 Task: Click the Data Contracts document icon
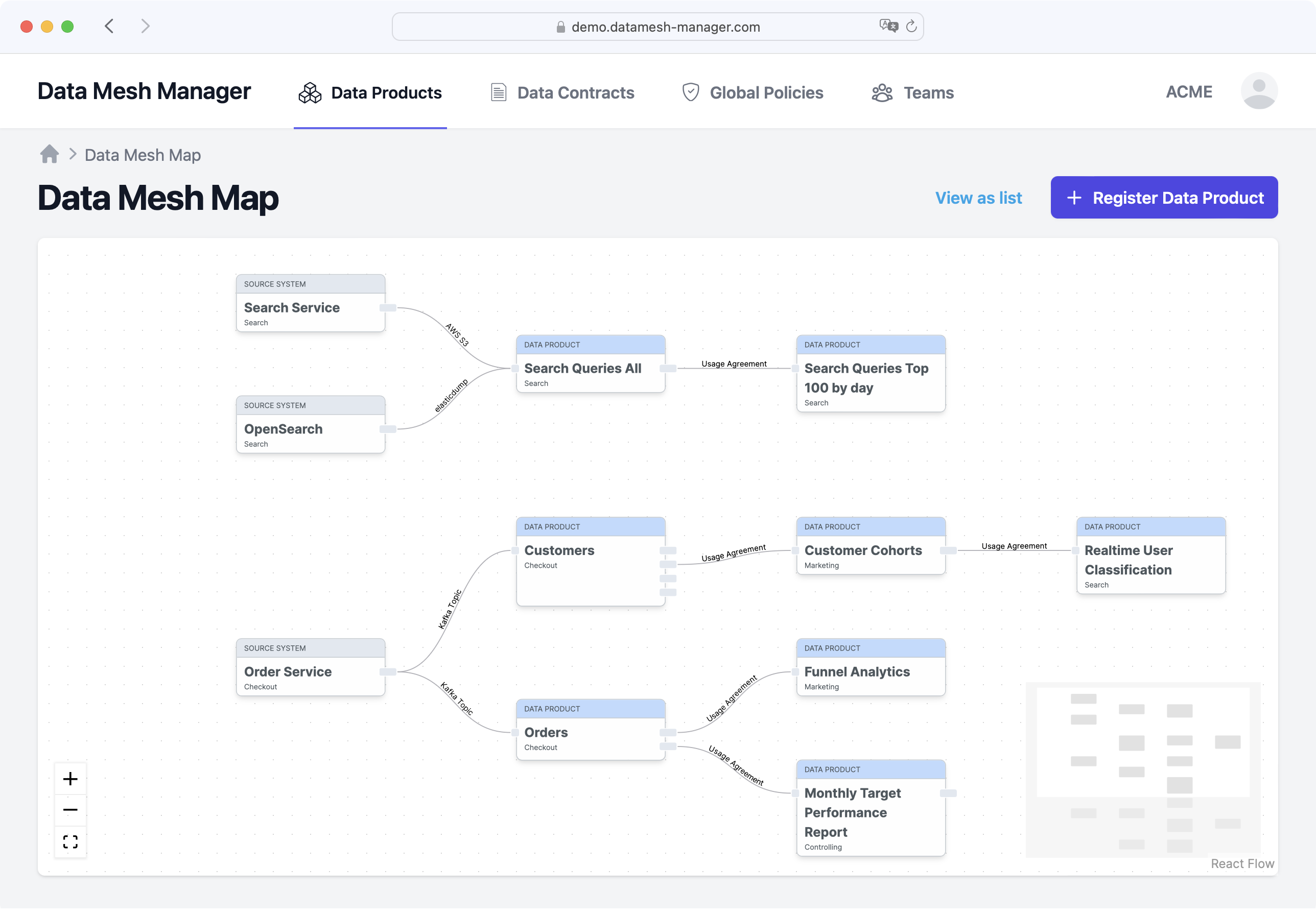498,92
